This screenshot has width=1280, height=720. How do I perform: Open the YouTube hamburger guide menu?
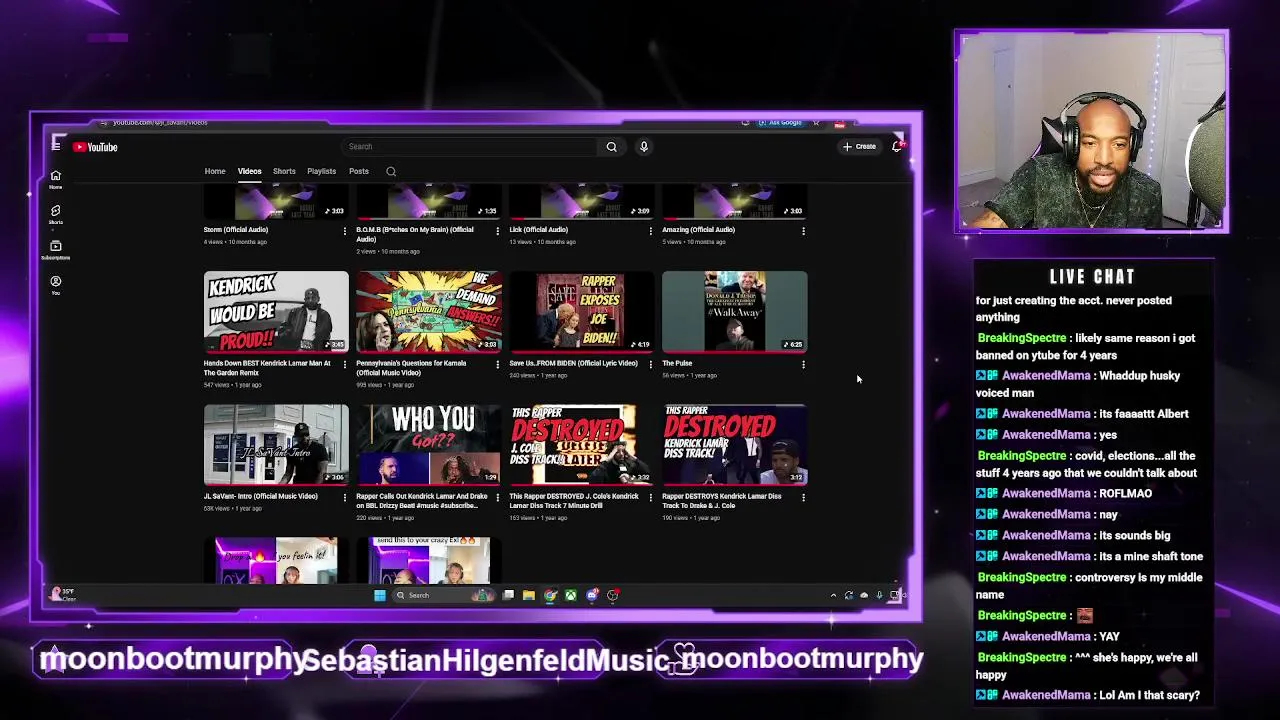pos(56,147)
